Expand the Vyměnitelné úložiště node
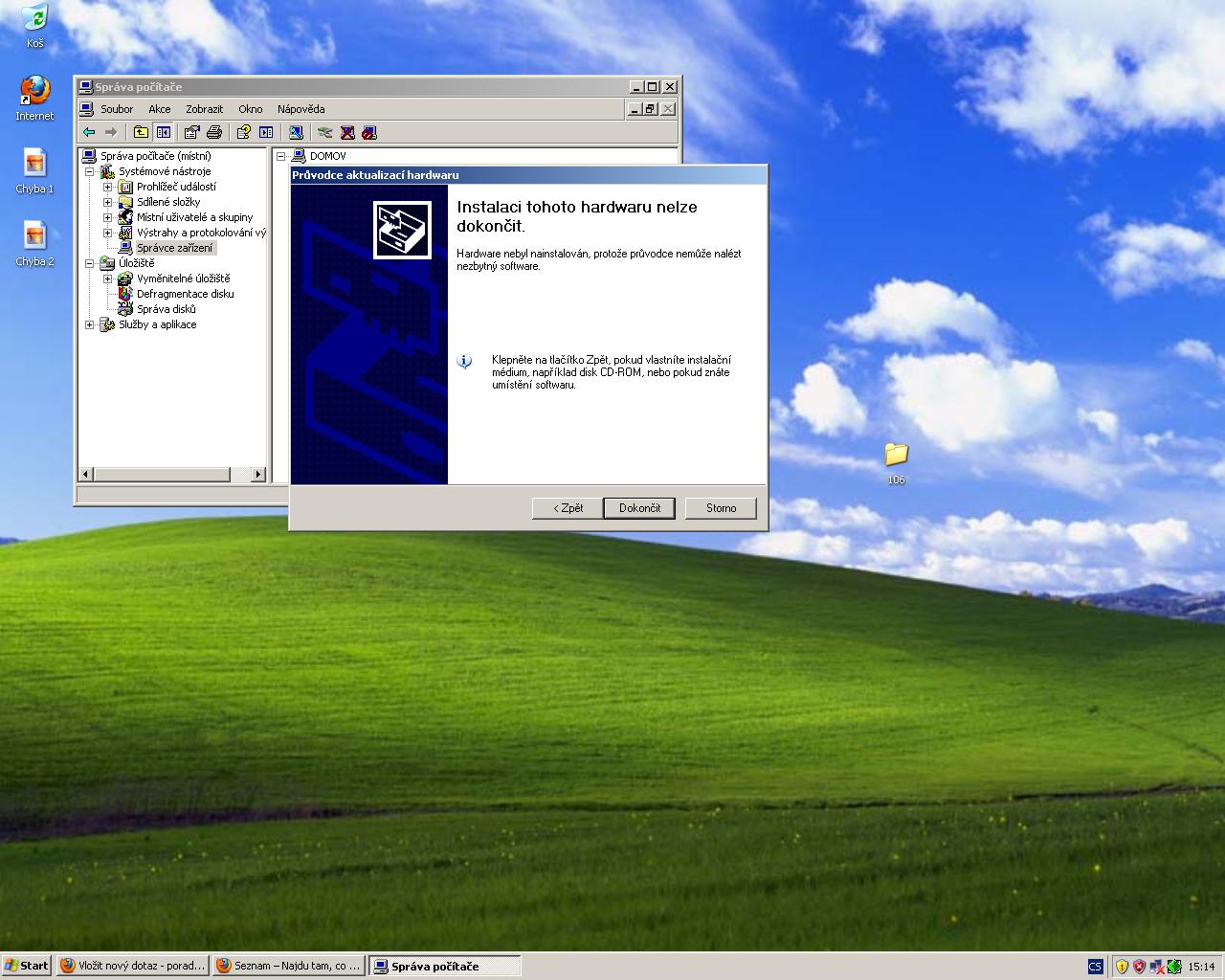Viewport: 1225px width, 980px height. [x=108, y=278]
